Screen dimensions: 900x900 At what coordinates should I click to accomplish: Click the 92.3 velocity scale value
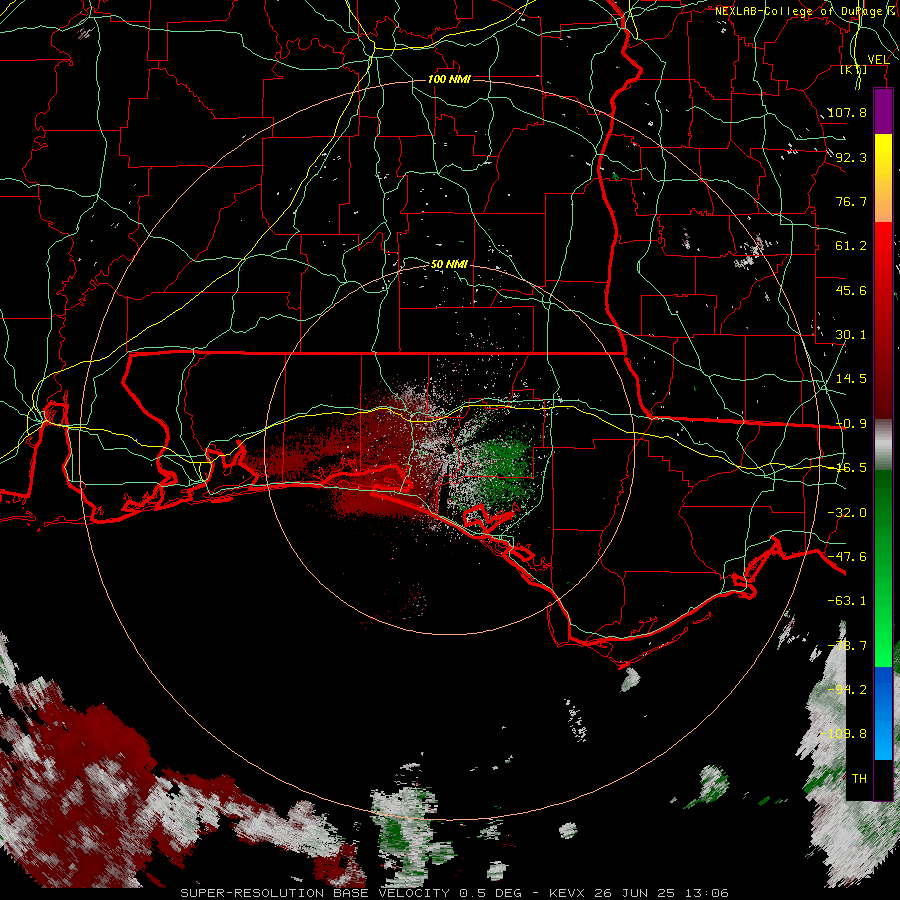pos(851,157)
